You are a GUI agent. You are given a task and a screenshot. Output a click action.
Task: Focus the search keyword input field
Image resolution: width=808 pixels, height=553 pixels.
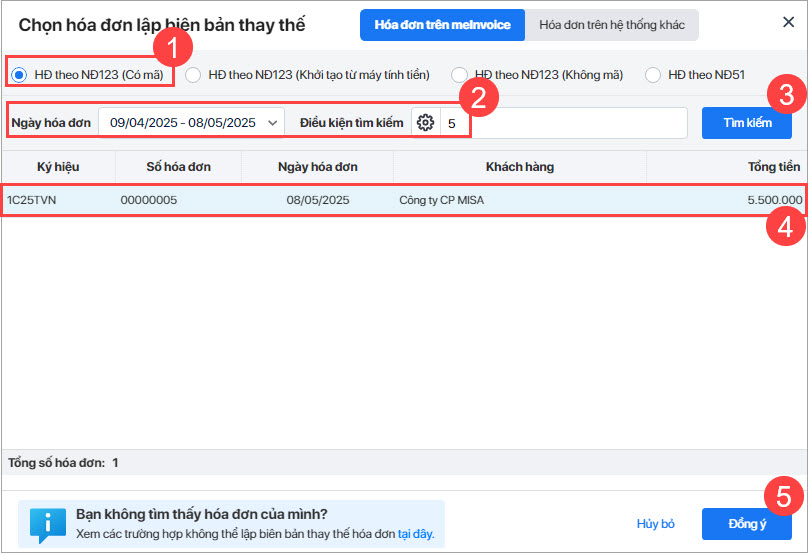tap(564, 123)
